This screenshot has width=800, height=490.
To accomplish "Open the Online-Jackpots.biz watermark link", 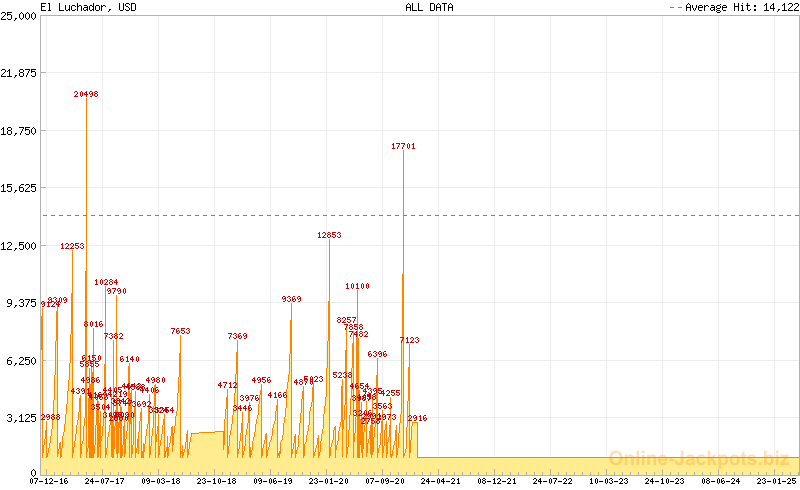I will pyautogui.click(x=703, y=457).
